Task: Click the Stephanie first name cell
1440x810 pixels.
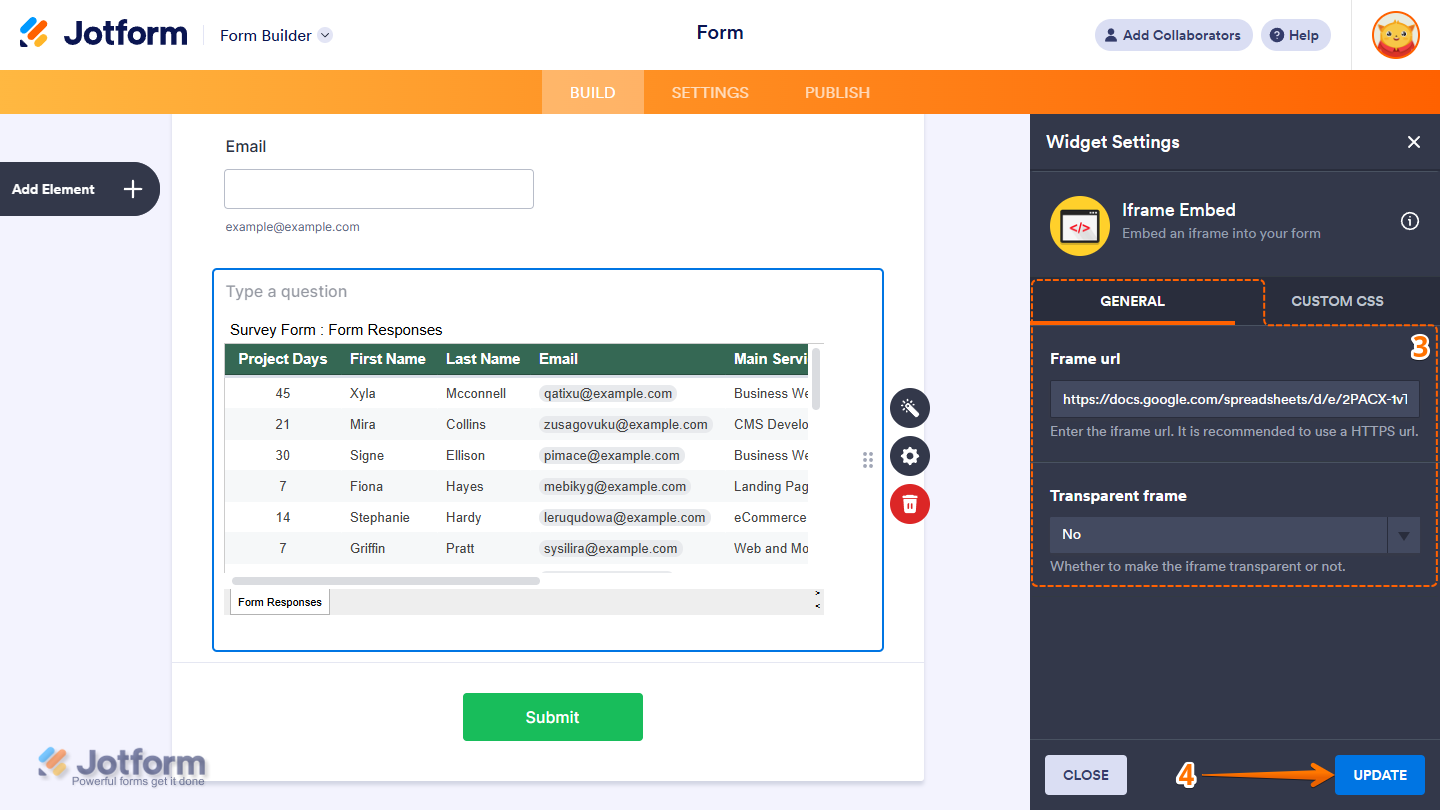Action: coord(380,518)
